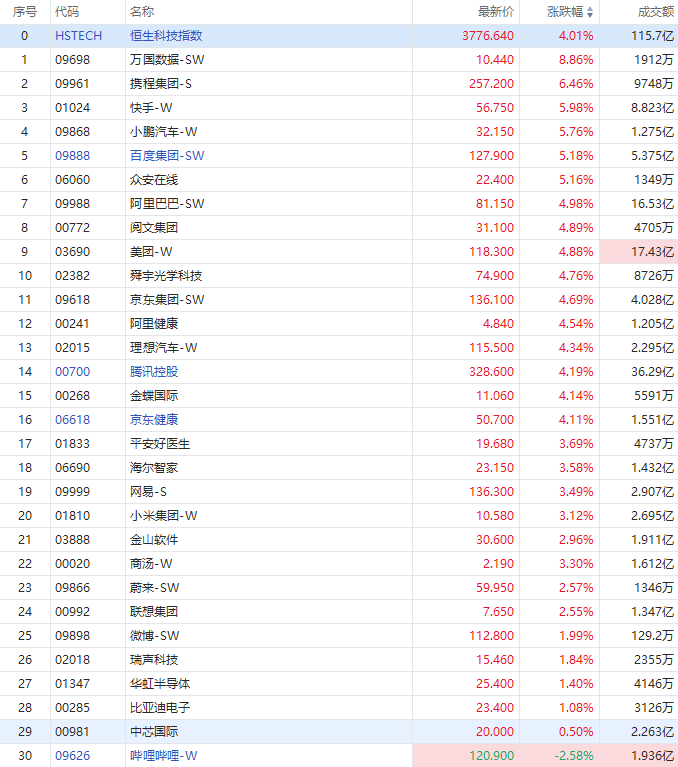Select 比亚迪电子 row name
The height and width of the screenshot is (767, 678).
[160, 707]
